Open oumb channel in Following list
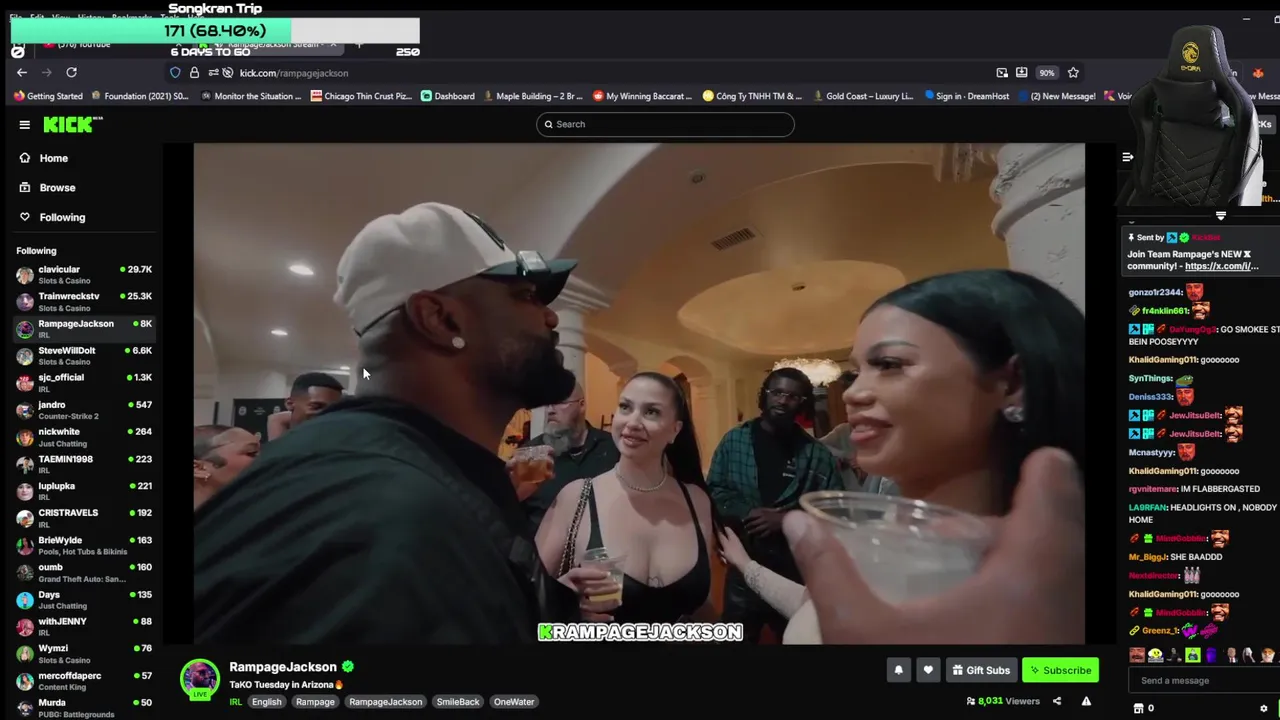The height and width of the screenshot is (720, 1280). click(x=84, y=572)
